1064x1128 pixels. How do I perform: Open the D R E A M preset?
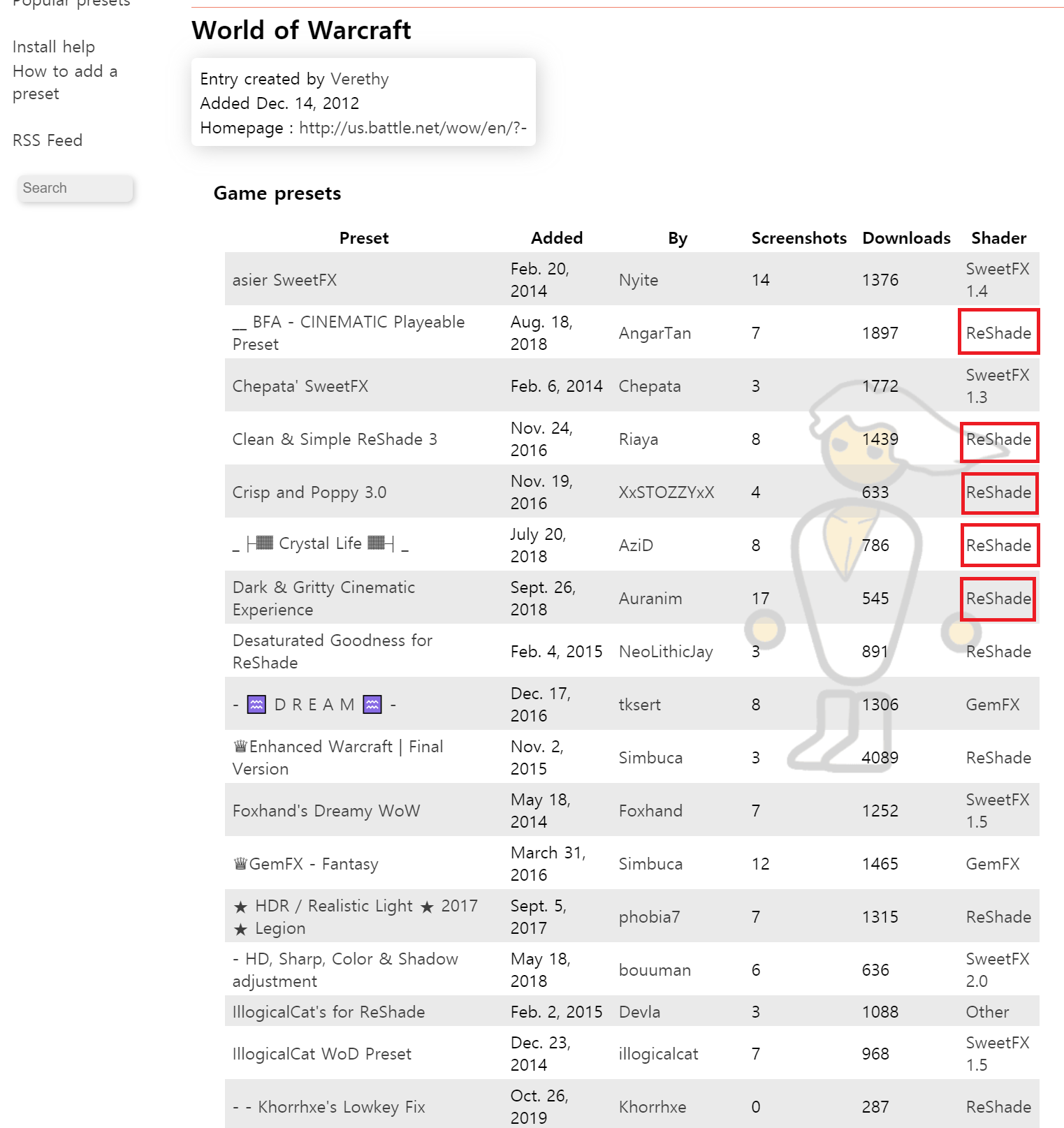[314, 705]
